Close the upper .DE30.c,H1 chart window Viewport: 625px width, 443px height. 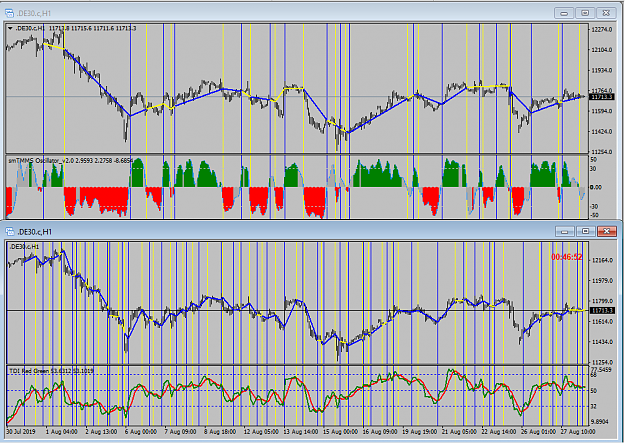coord(606,13)
